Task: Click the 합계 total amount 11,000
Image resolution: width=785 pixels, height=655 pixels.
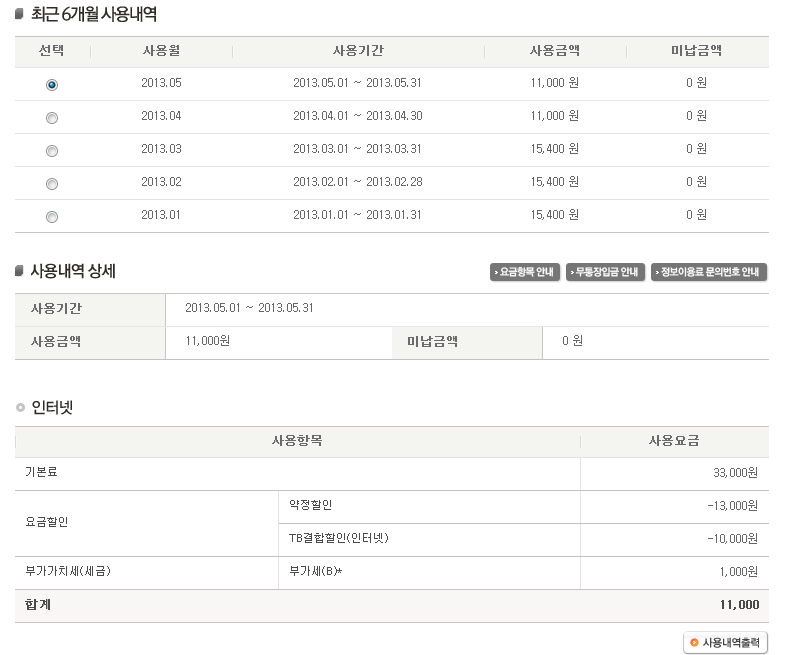Action: tap(739, 605)
